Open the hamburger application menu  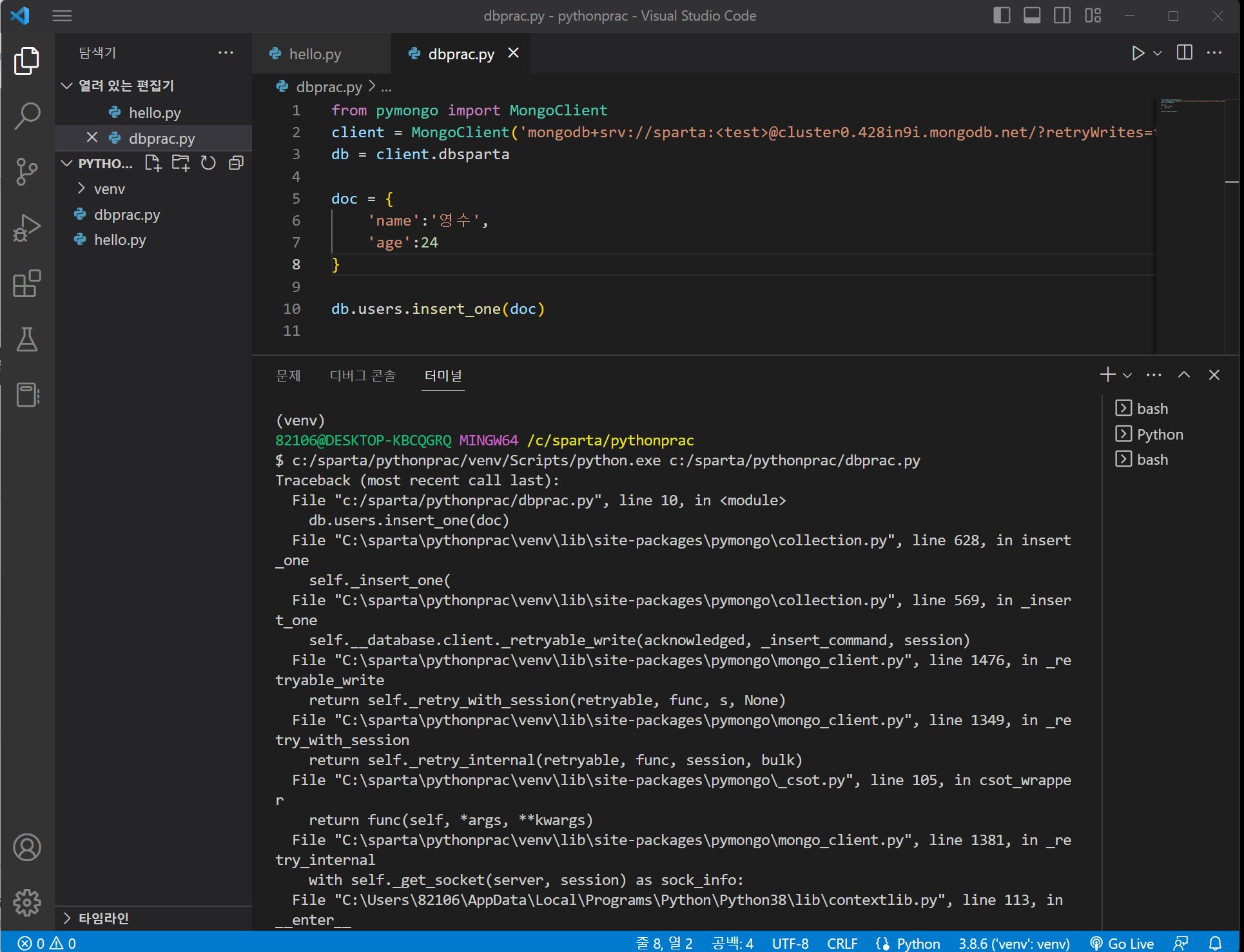62,16
